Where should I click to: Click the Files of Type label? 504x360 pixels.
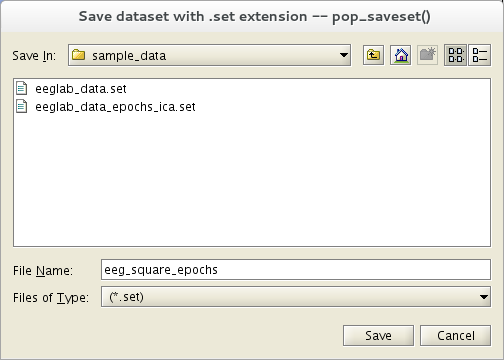(51, 297)
